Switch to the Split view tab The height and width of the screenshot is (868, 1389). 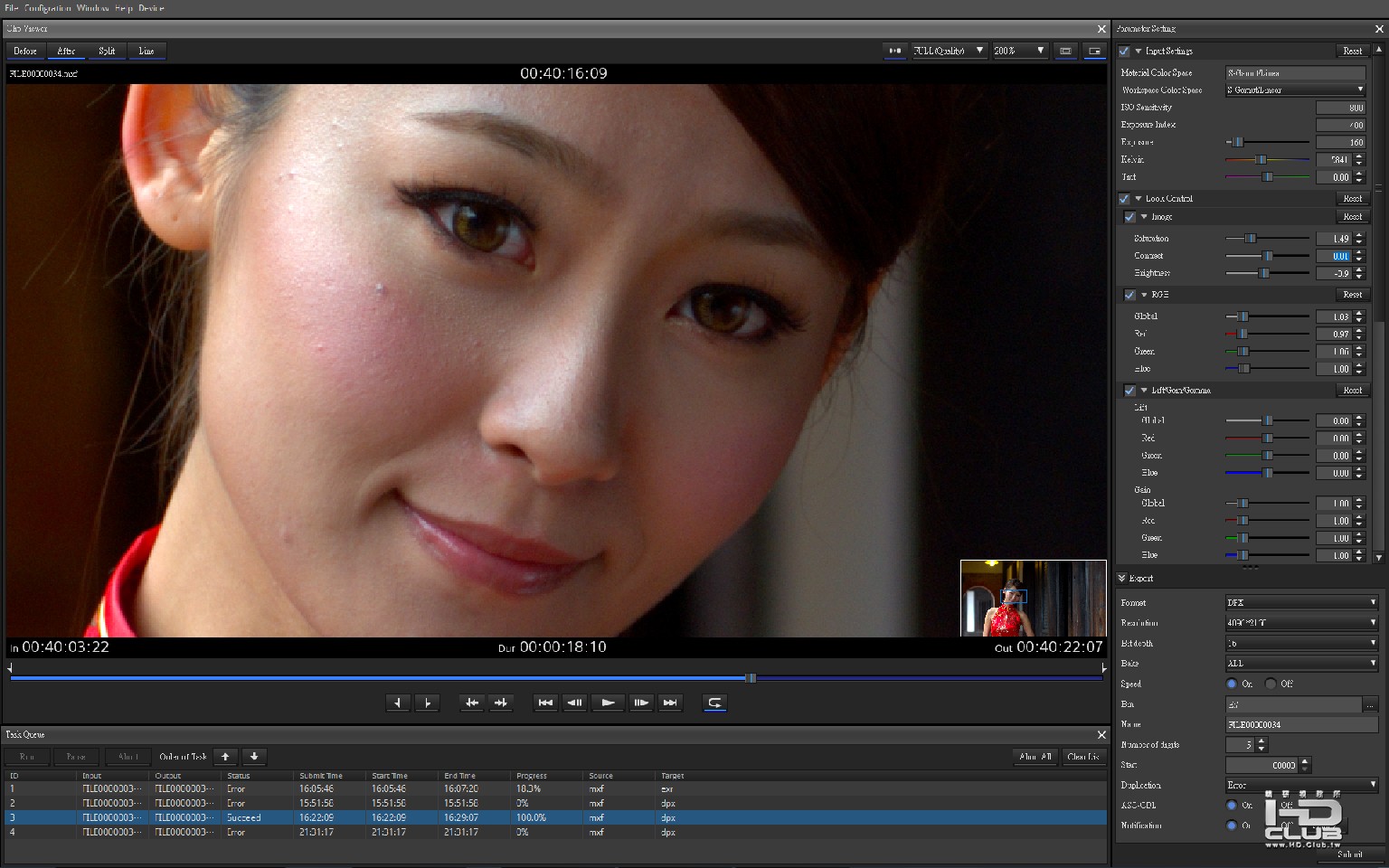click(107, 51)
